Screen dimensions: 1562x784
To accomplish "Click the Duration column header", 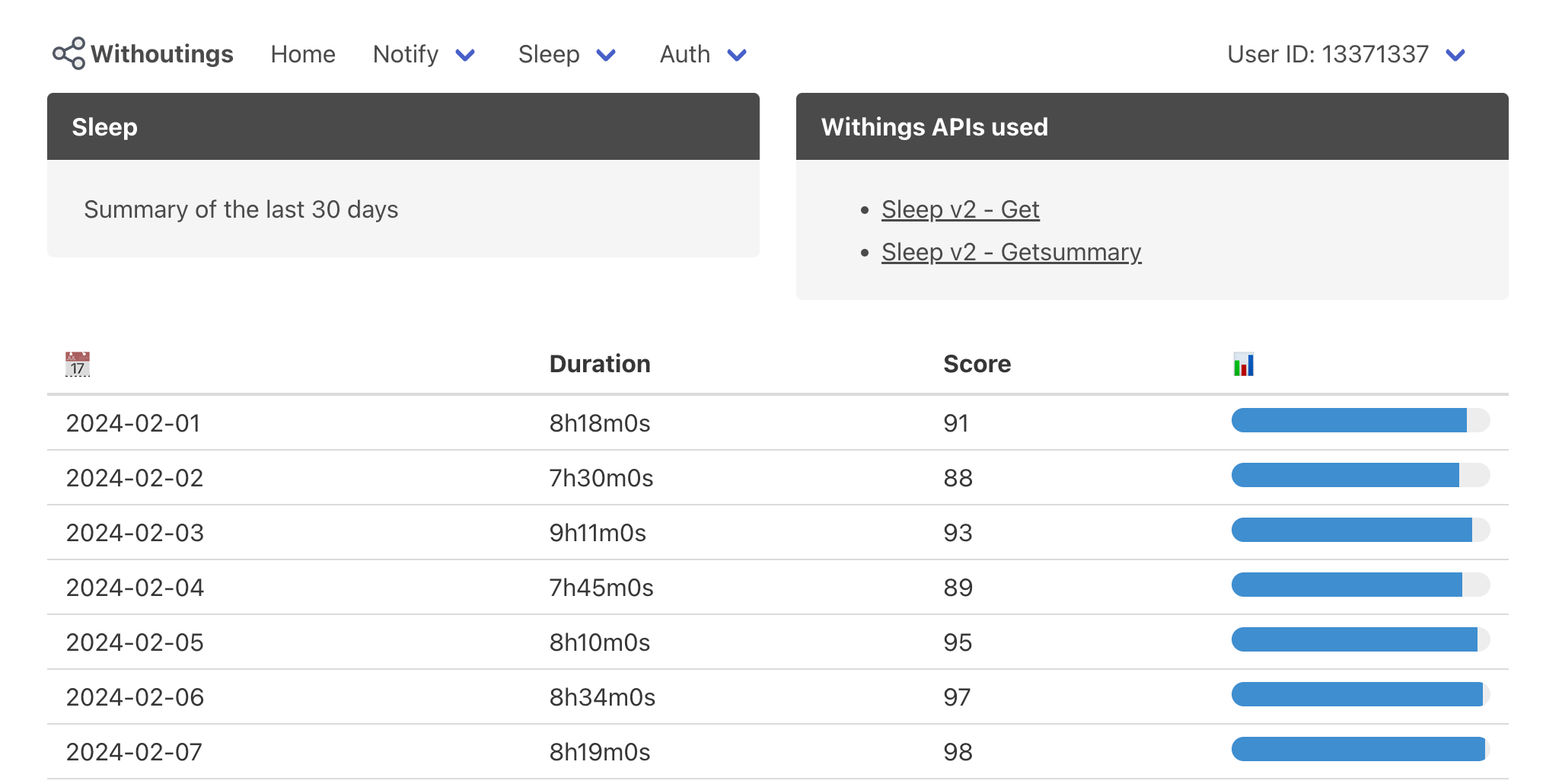I will tap(600, 364).
